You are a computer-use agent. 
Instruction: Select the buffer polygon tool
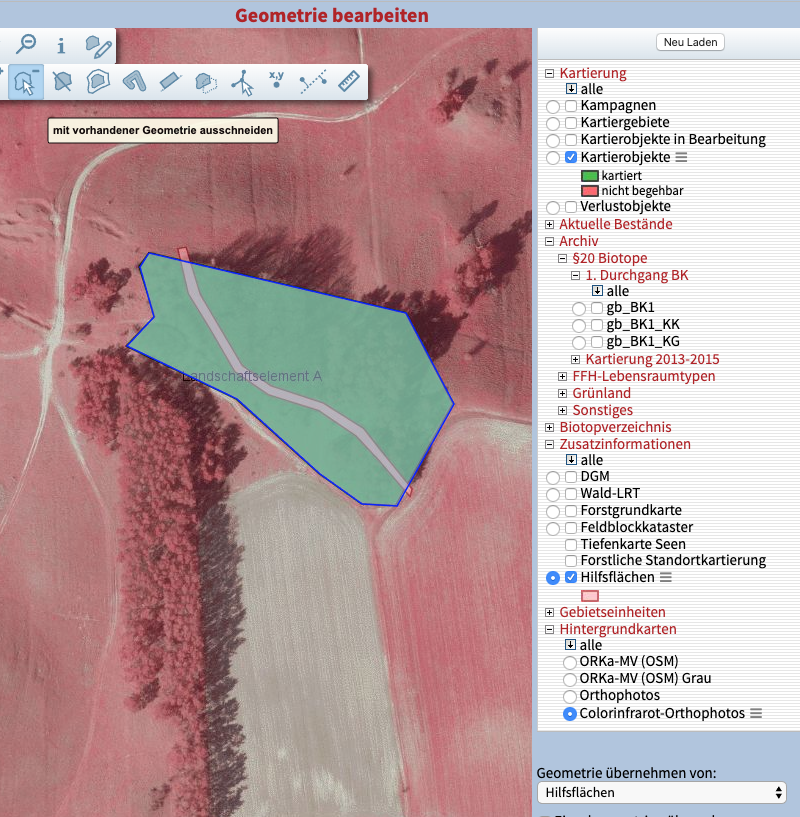click(x=98, y=81)
